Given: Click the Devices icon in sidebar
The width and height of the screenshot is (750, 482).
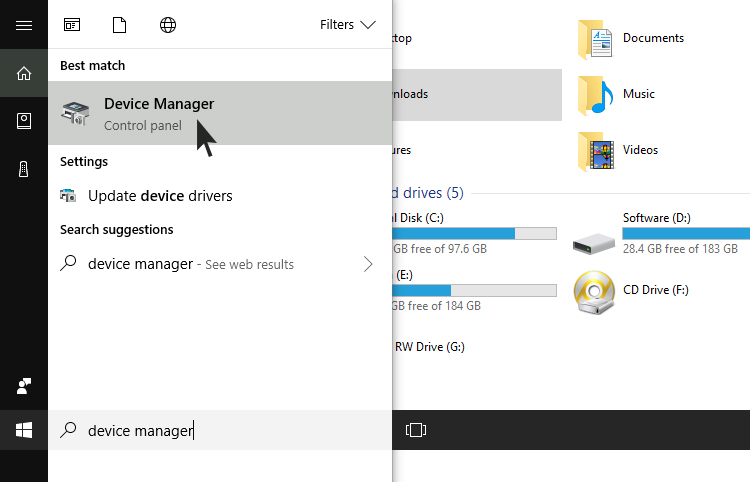Looking at the screenshot, I should [x=24, y=169].
